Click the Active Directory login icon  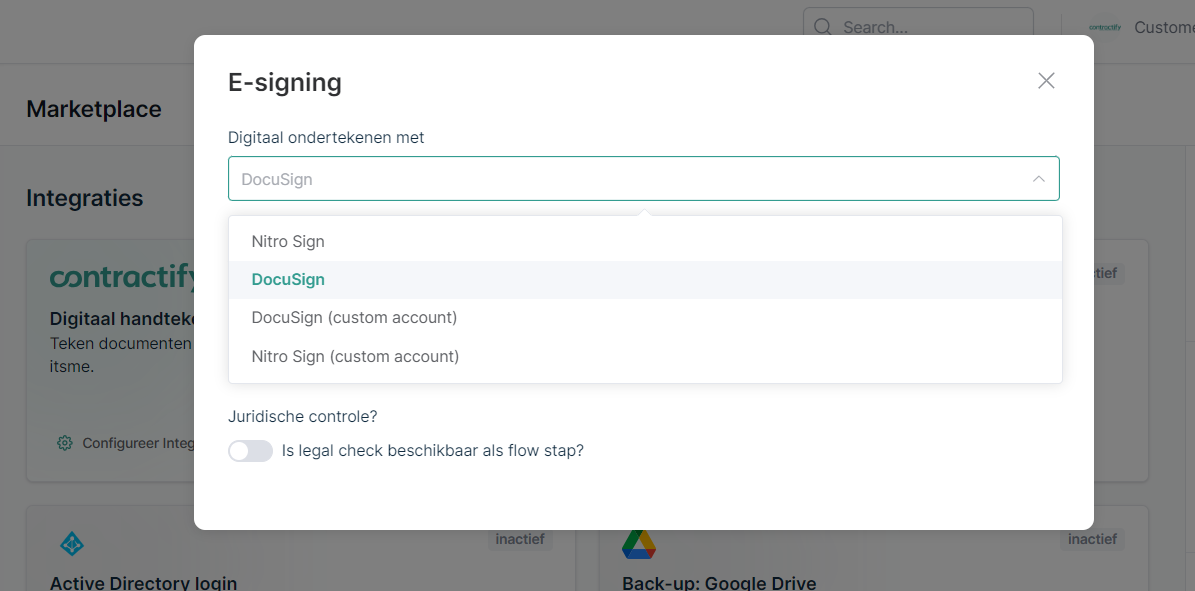72,544
